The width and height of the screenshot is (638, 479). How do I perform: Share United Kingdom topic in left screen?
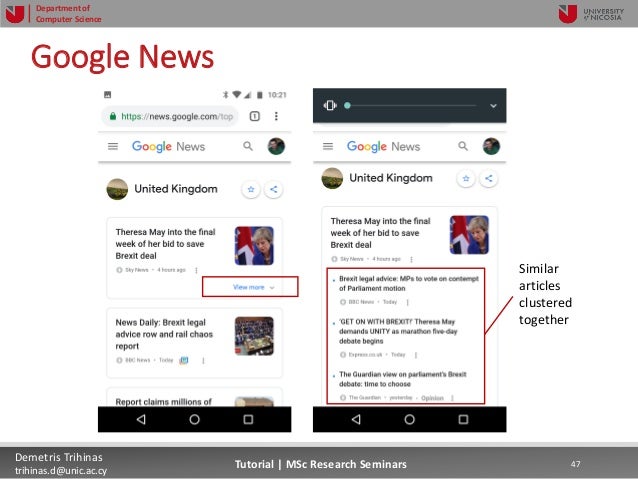pos(274,189)
